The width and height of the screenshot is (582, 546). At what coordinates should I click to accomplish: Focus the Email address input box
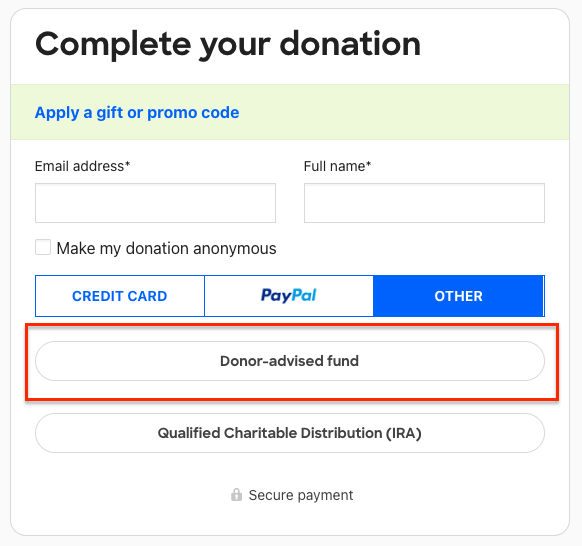click(156, 203)
